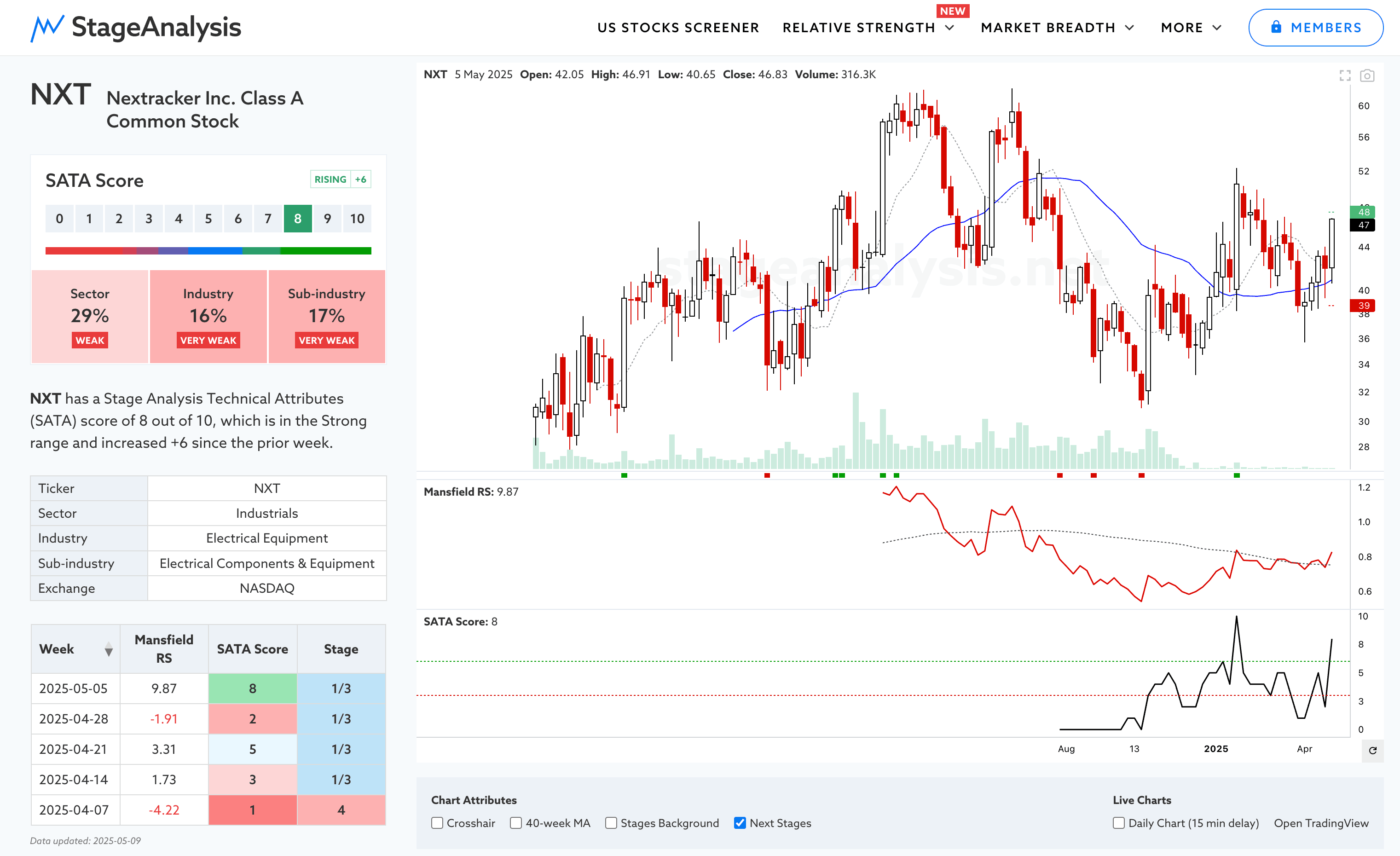Click the Aug time axis label
Viewport: 1400px width, 856px height.
click(x=1066, y=749)
